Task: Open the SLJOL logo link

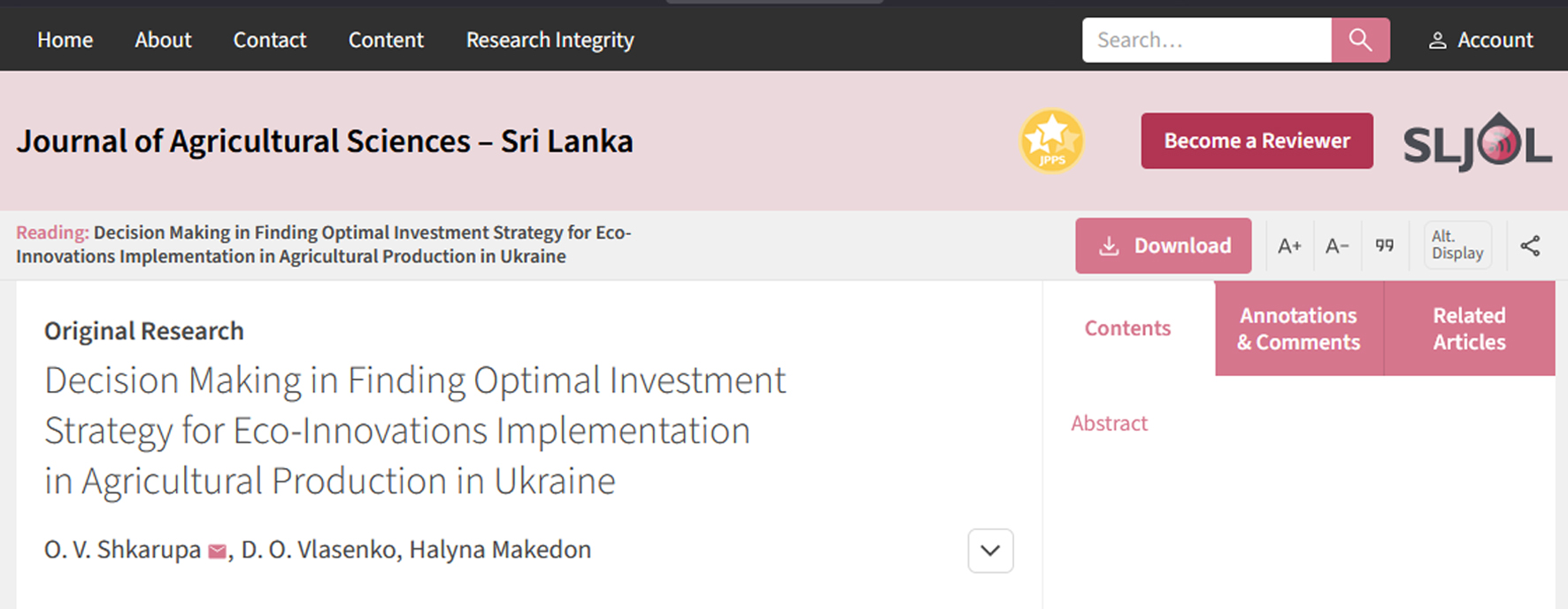Action: click(1477, 142)
